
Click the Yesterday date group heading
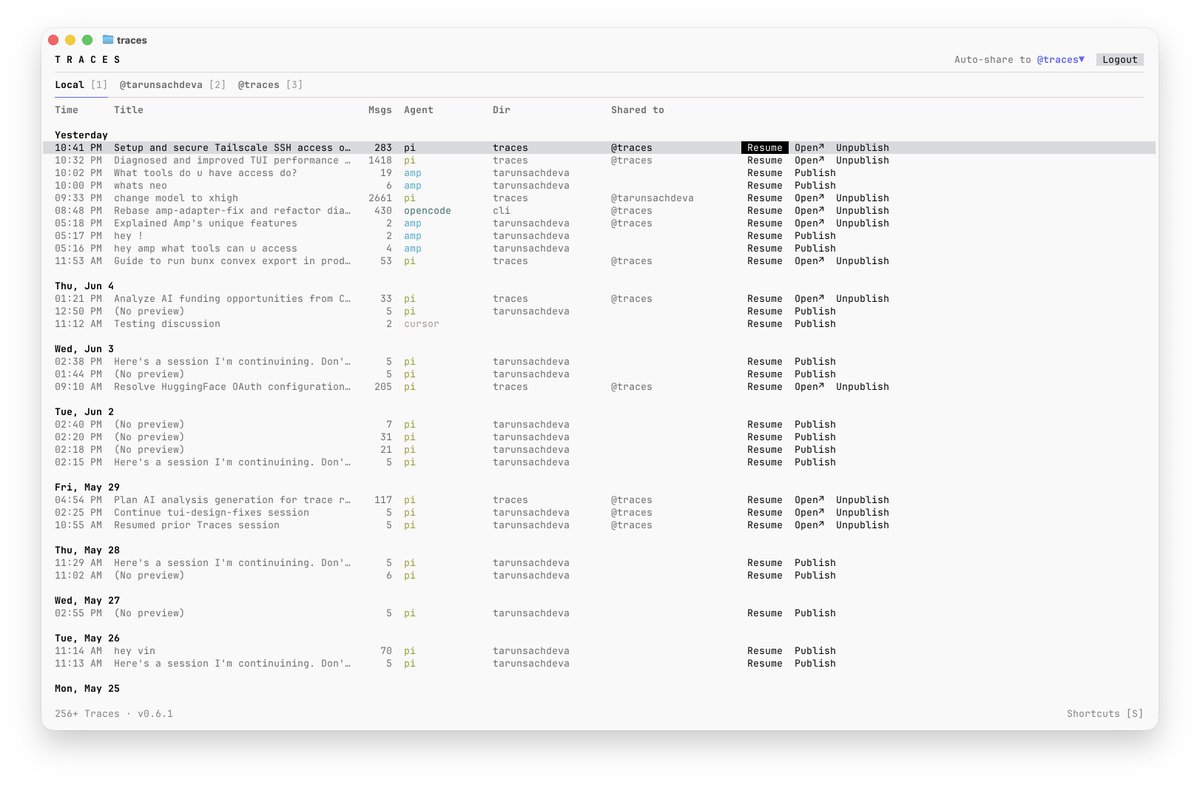pyautogui.click(x=81, y=135)
